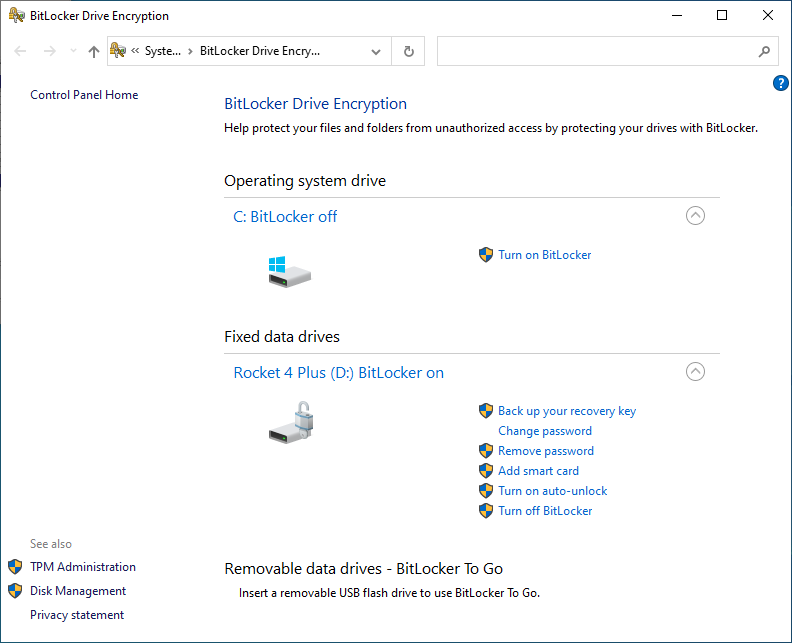Collapse the C: drive section chevron
This screenshot has height=643, width=792.
tap(695, 216)
